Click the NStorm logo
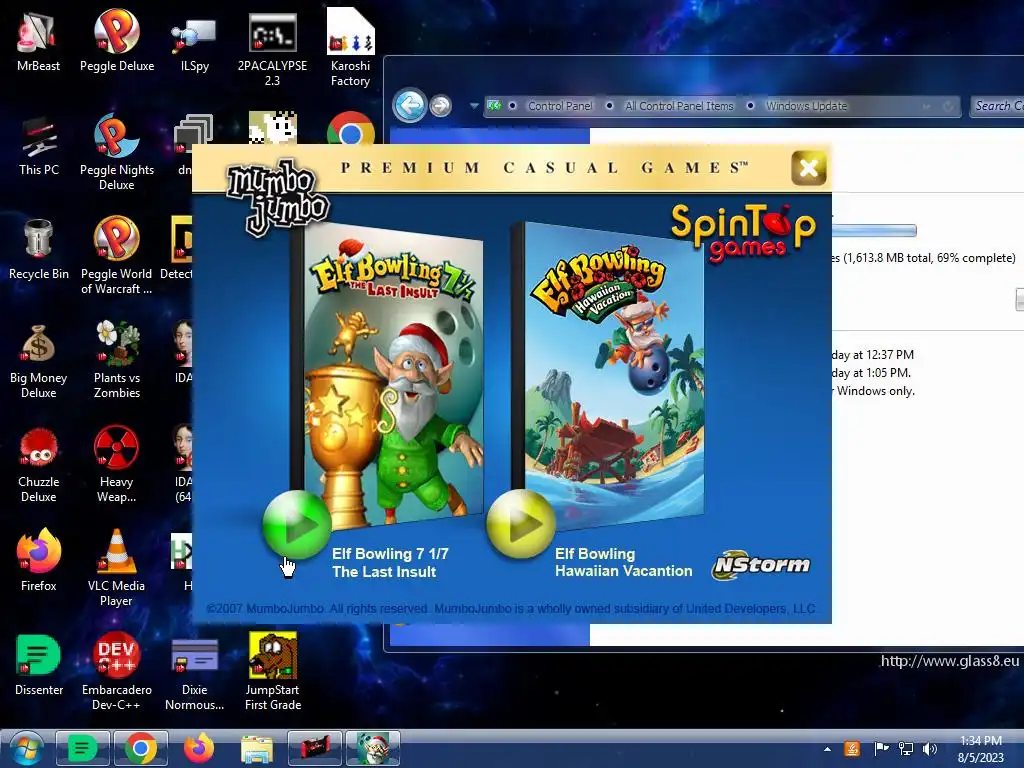Viewport: 1024px width, 768px height. [x=761, y=565]
